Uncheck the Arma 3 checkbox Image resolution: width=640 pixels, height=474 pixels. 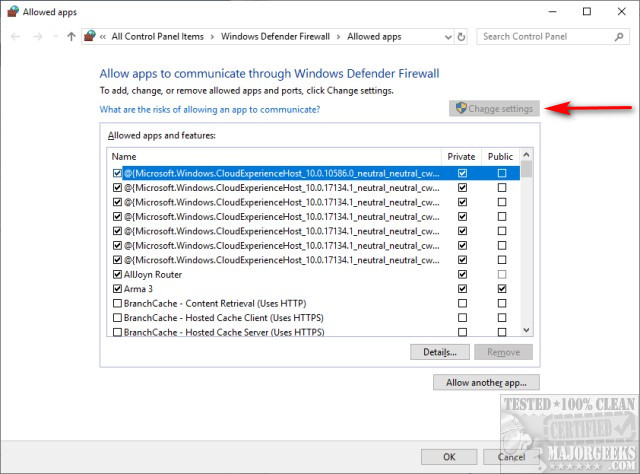pos(117,289)
